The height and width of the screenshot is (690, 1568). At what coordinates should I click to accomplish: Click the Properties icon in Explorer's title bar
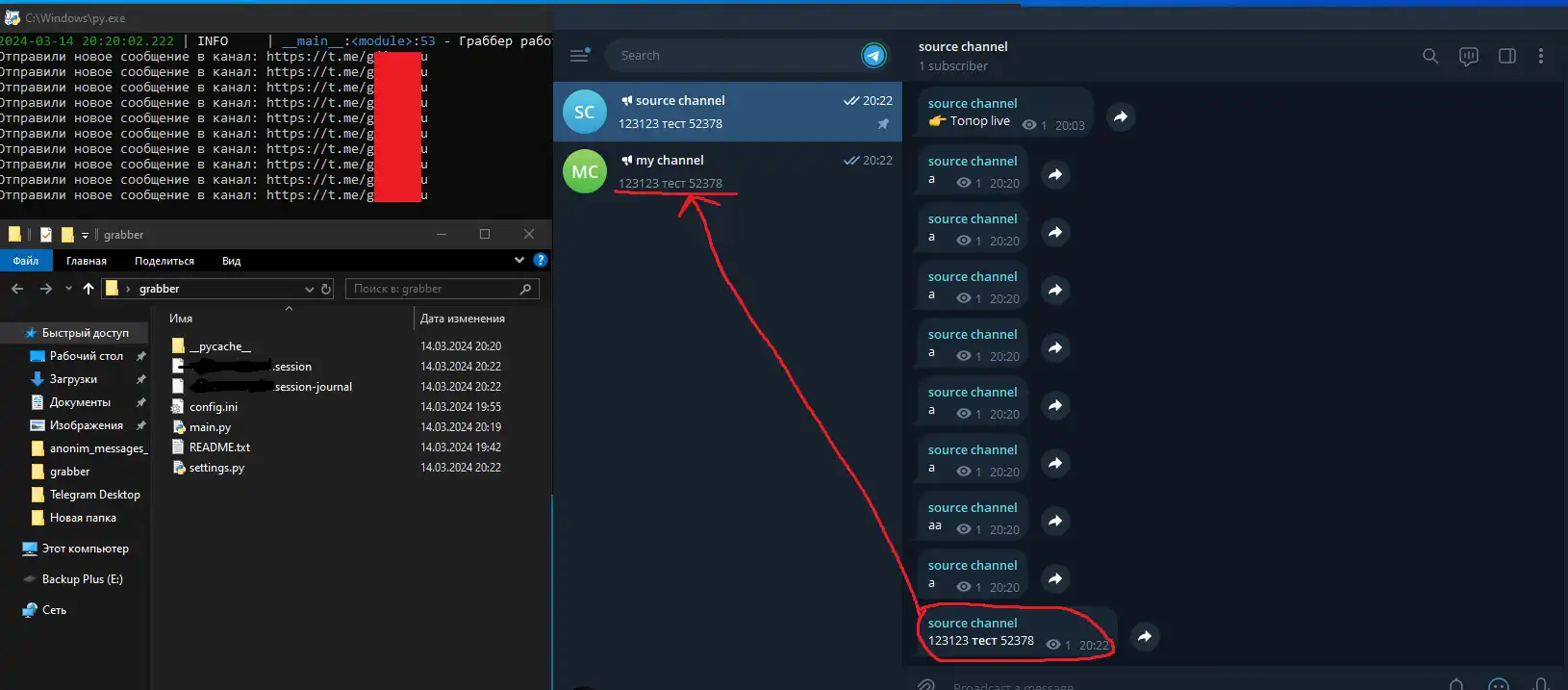click(46, 234)
